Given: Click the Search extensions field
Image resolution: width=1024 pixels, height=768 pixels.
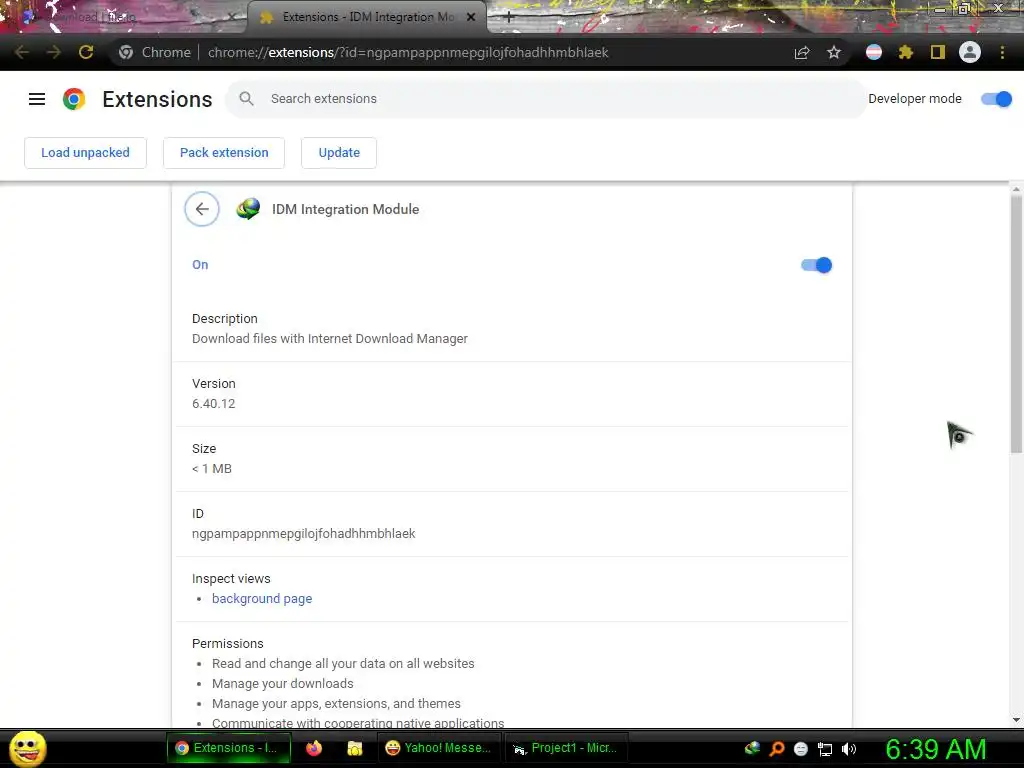Looking at the screenshot, I should pyautogui.click(x=546, y=99).
